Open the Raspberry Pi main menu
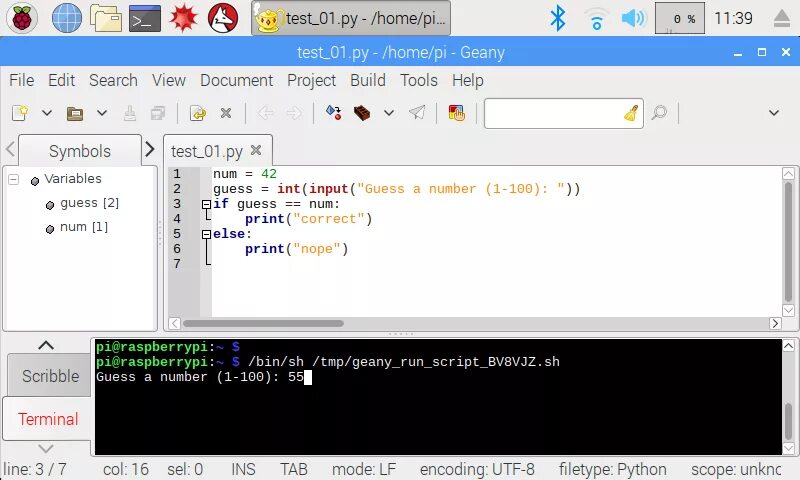Image resolution: width=800 pixels, height=480 pixels. [x=21, y=18]
